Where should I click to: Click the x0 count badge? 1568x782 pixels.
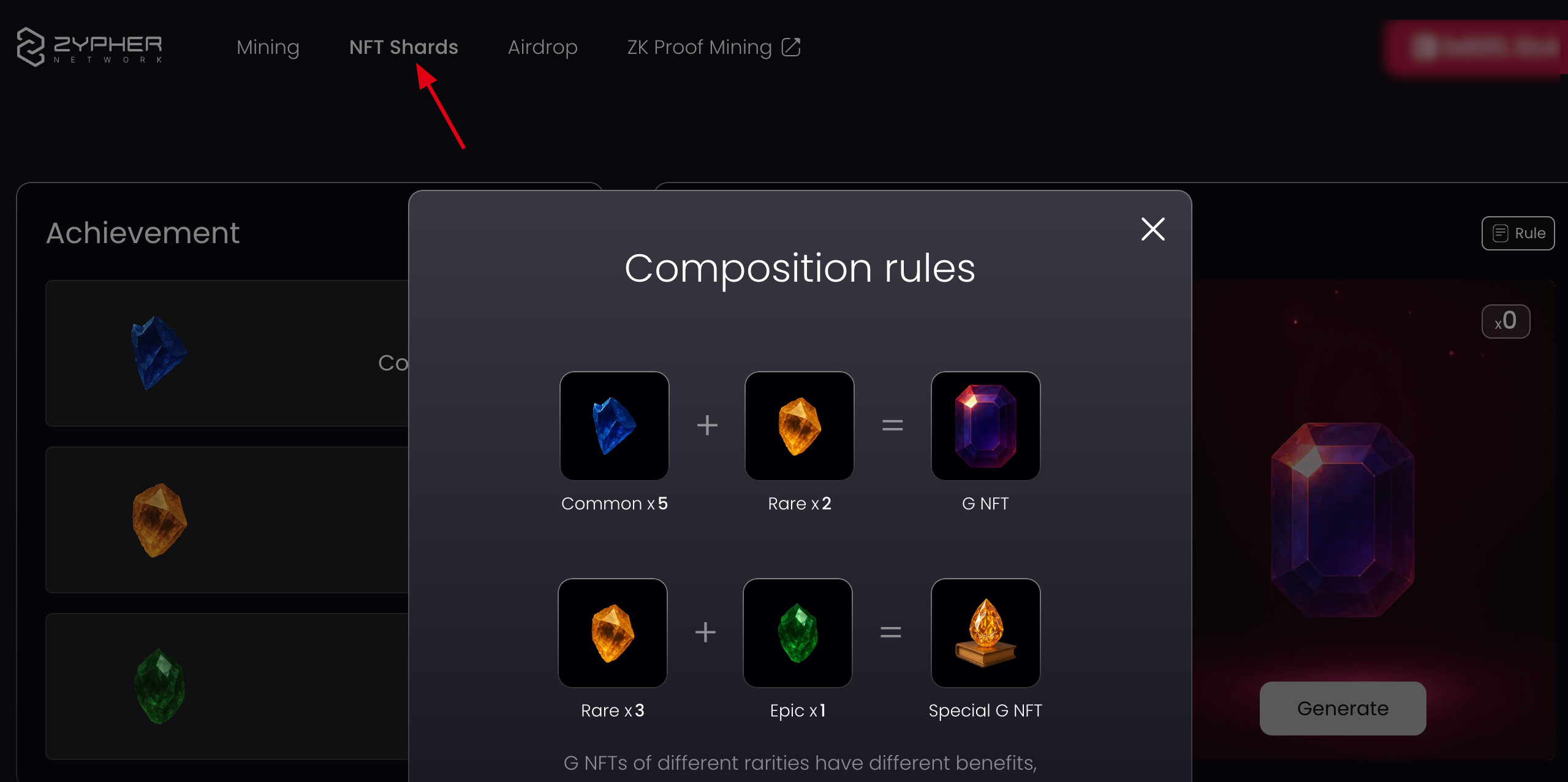pos(1506,321)
